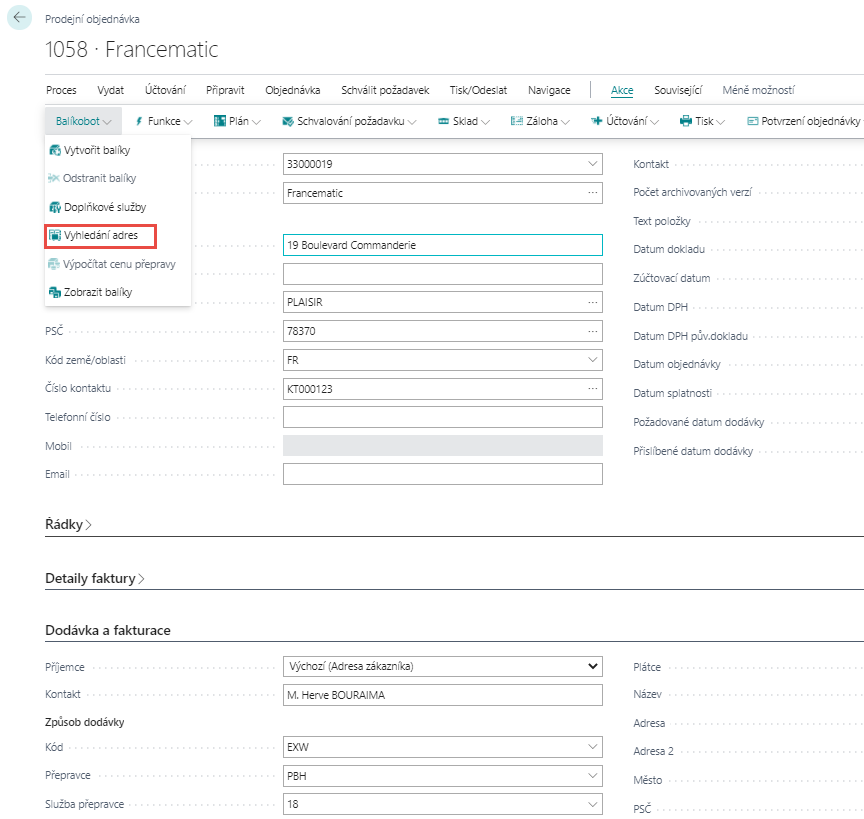Image resolution: width=864 pixels, height=819 pixels.
Task: Click Doplňkové služby icon
Action: tap(55, 207)
